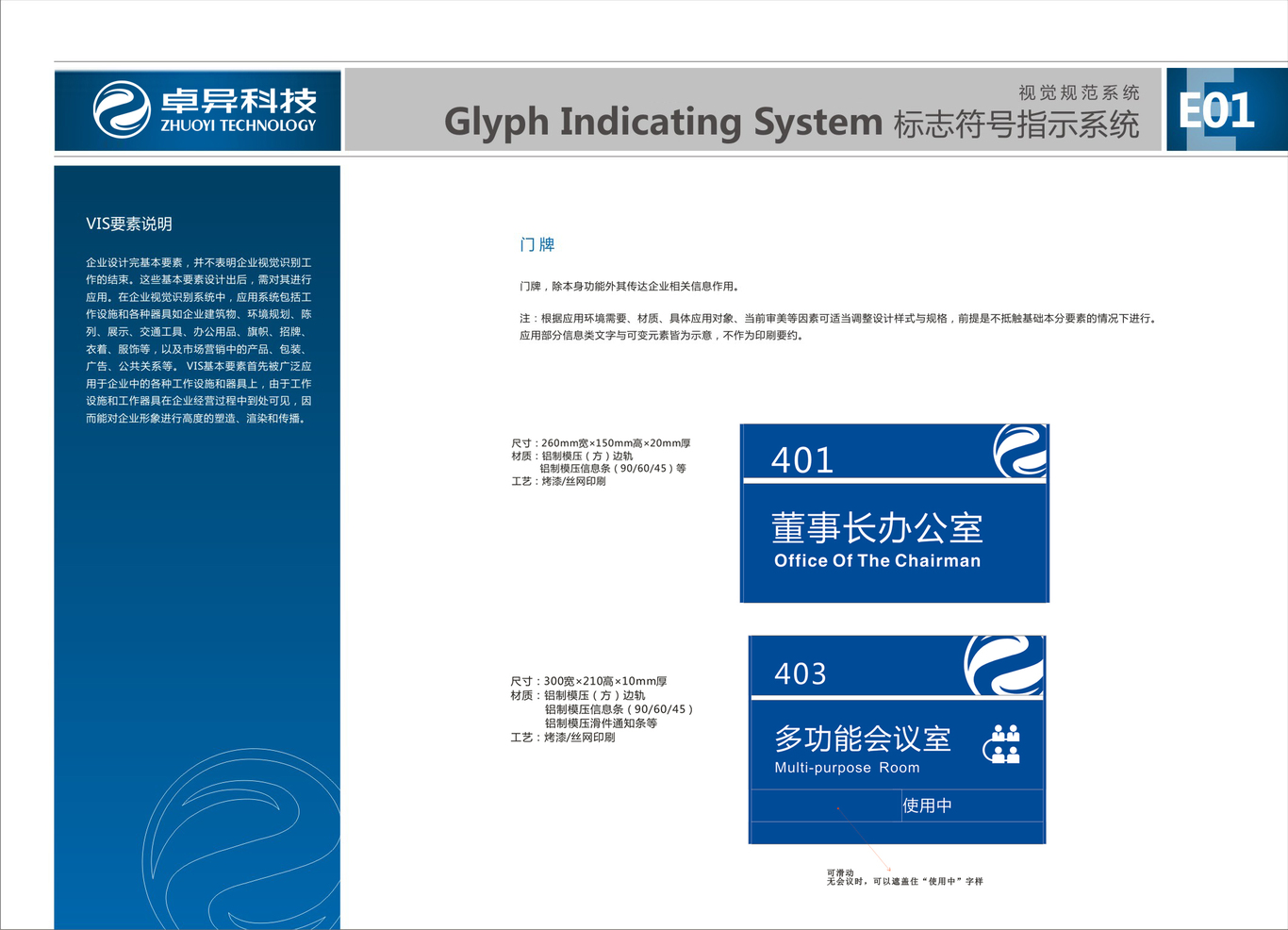Click the '尺寸：300宽×210高×10mm厚' spec line
The image size is (1288, 930).
[588, 681]
